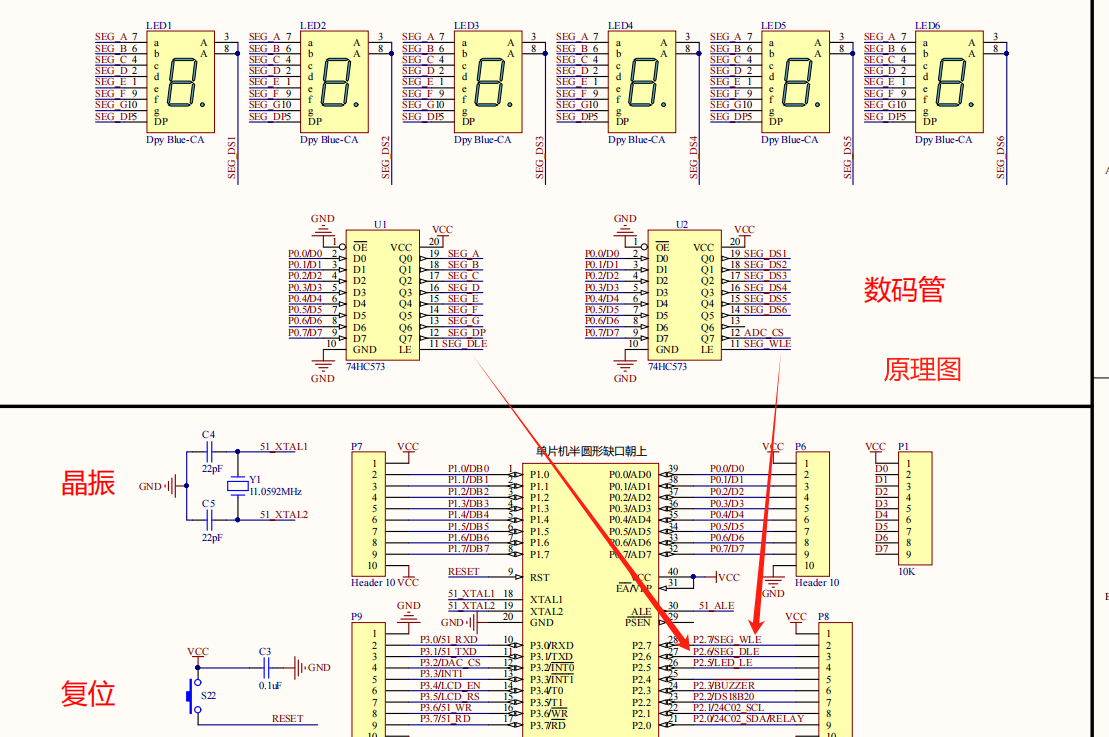Click the SEG_DLE net label on U1
Image resolution: width=1109 pixels, height=737 pixels.
(464, 344)
